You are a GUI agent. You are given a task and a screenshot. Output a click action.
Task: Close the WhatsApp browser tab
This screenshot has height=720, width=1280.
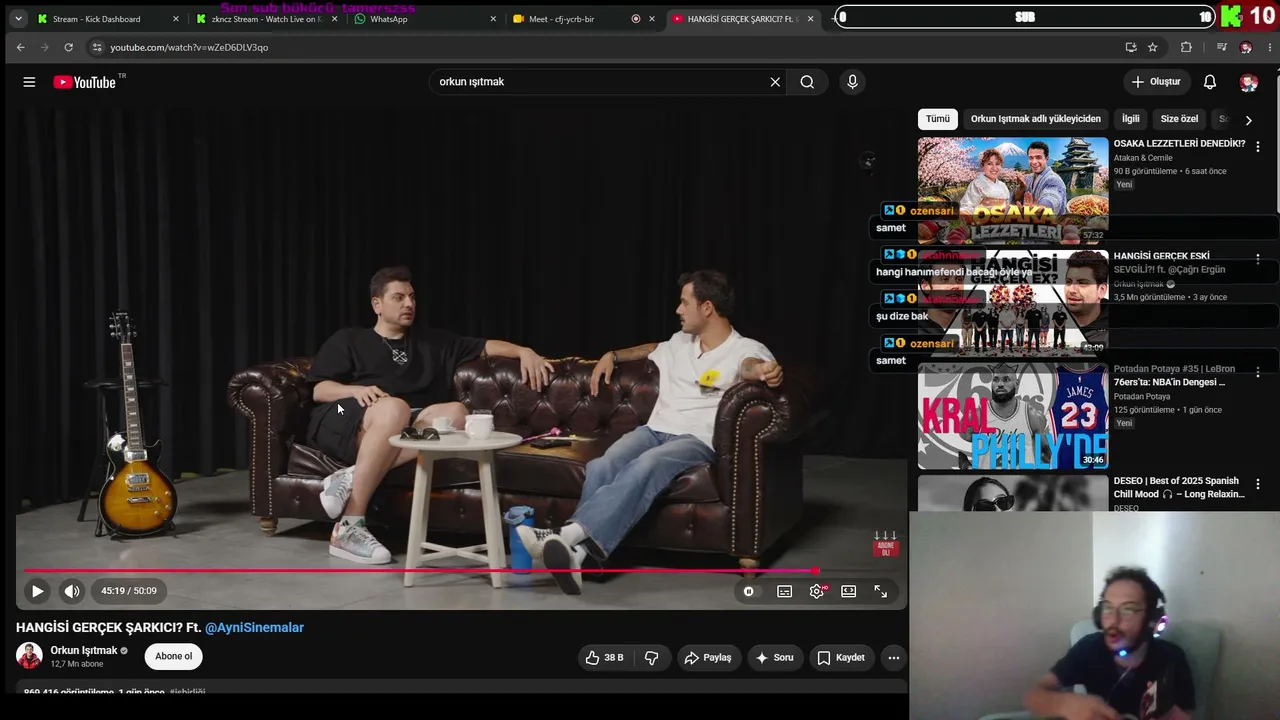click(493, 19)
